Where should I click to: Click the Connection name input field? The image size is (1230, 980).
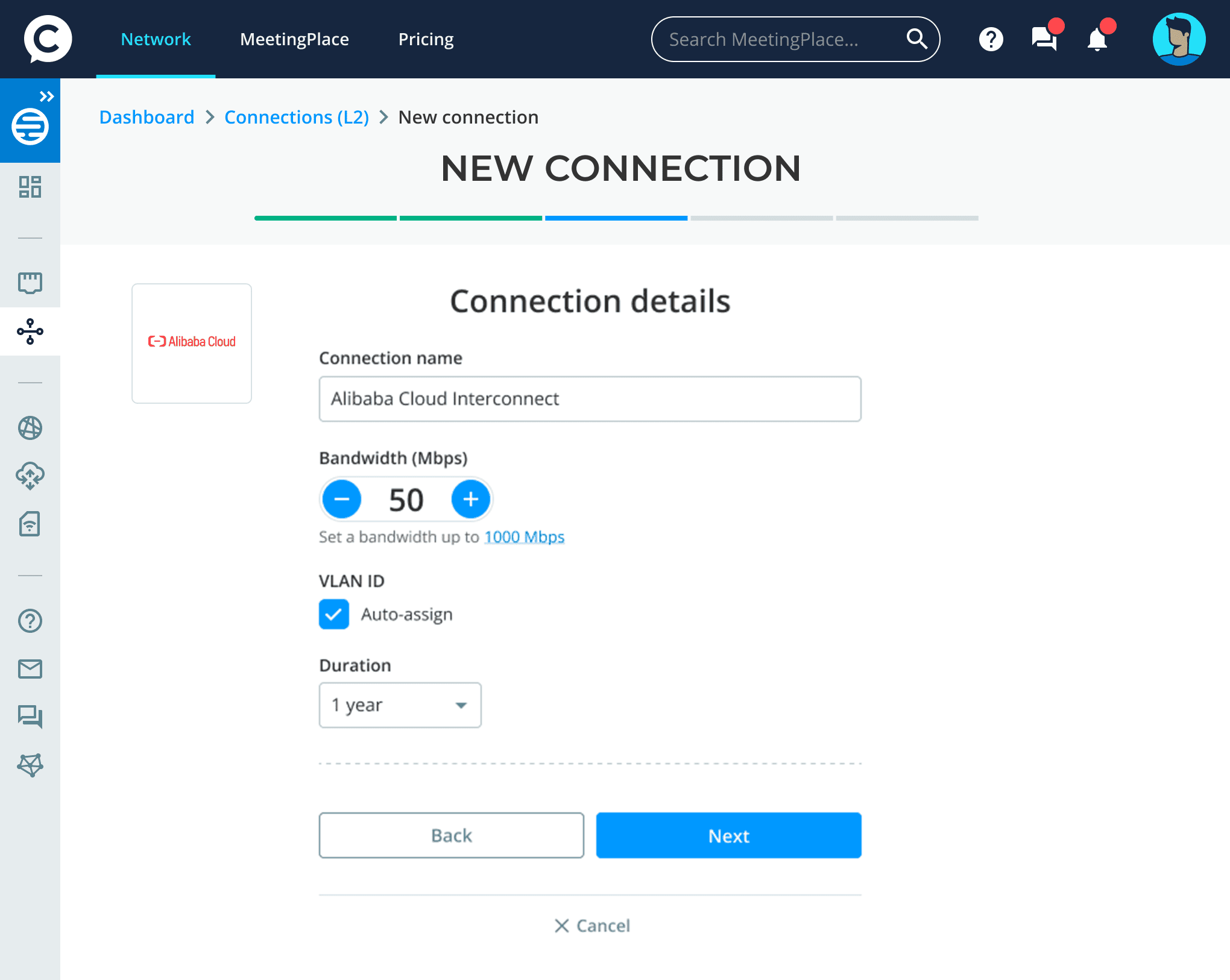[590, 399]
